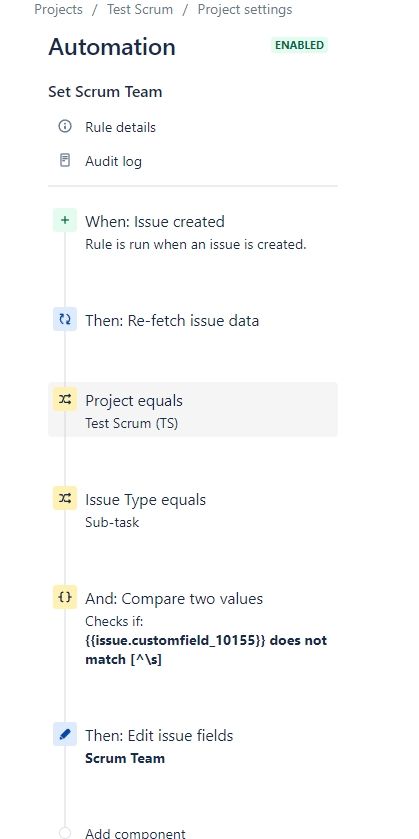Open Test Scrum breadcrumb link
The width and height of the screenshot is (419, 839).
(140, 10)
